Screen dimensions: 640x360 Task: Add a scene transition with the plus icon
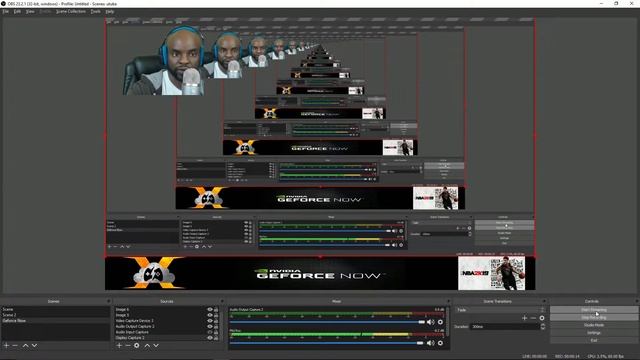point(524,318)
